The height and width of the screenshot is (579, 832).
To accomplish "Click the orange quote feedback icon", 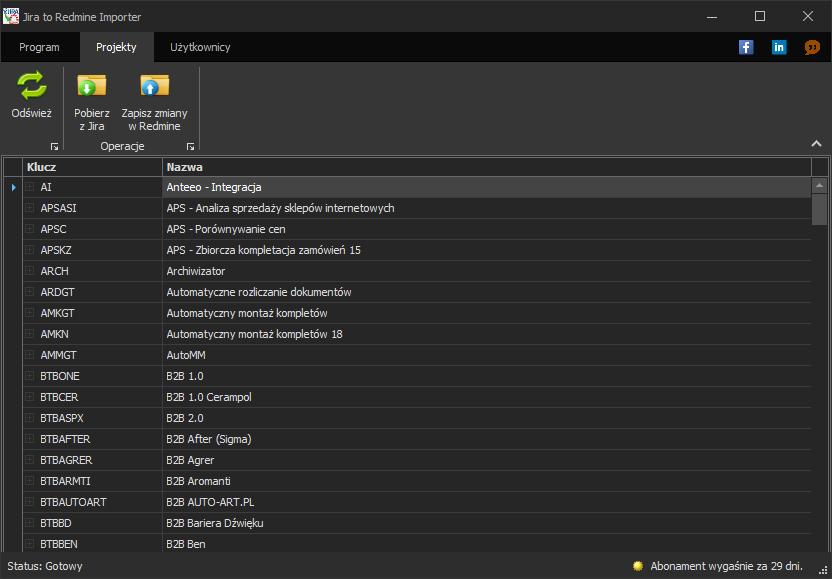I will pyautogui.click(x=812, y=47).
